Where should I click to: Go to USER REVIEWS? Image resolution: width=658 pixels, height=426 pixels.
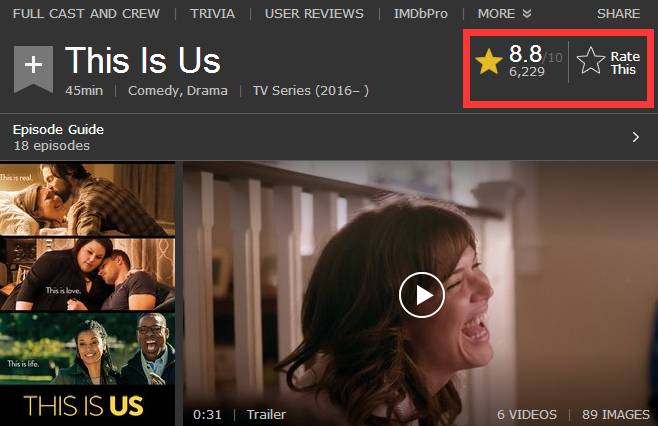tap(314, 13)
